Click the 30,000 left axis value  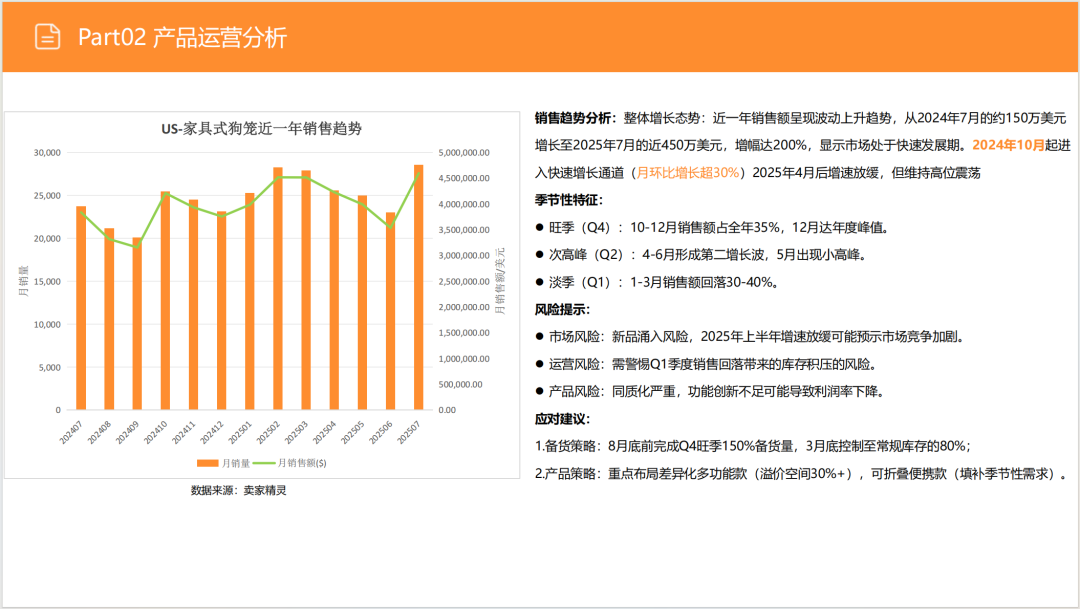coord(47,153)
